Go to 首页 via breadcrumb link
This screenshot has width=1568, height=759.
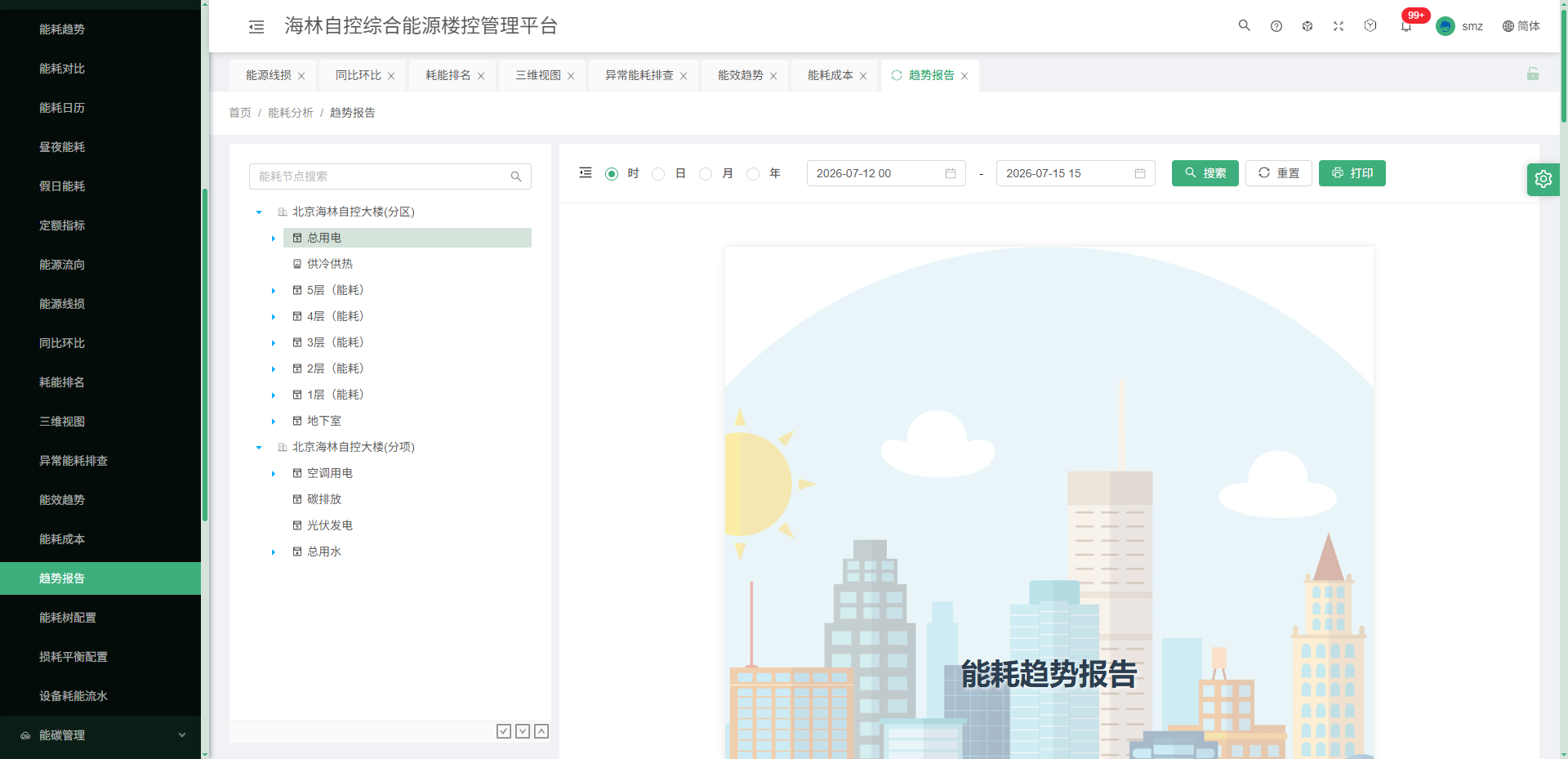coord(240,113)
